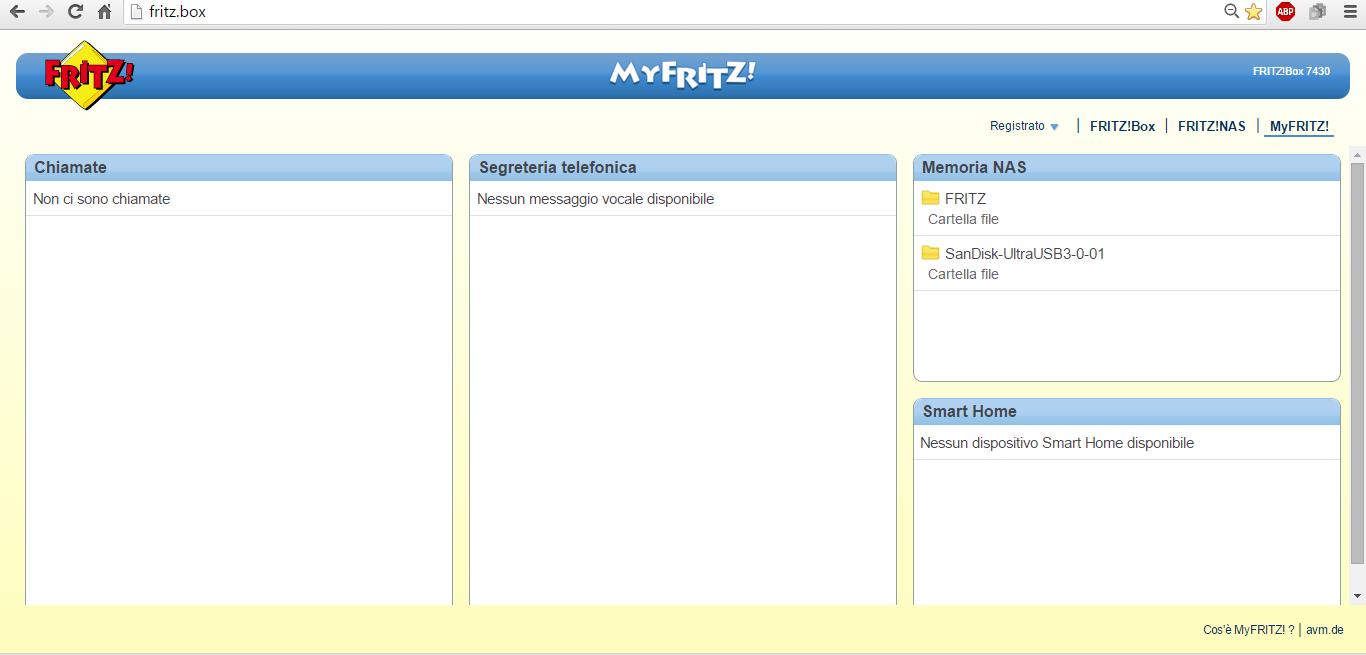The width and height of the screenshot is (1366, 655).
Task: Click the scrollbar down arrow
Action: (x=1357, y=596)
